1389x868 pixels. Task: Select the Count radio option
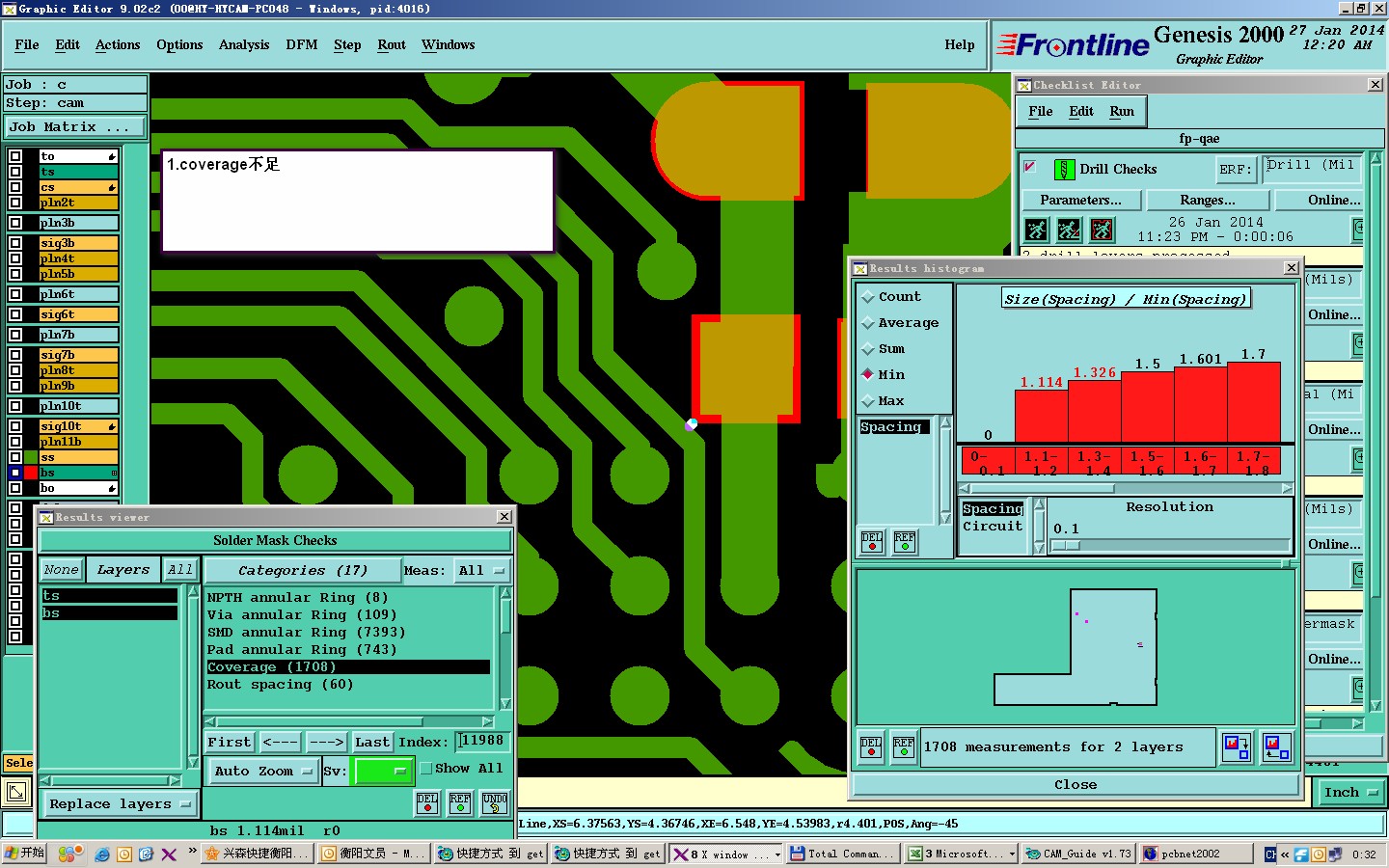coord(868,297)
